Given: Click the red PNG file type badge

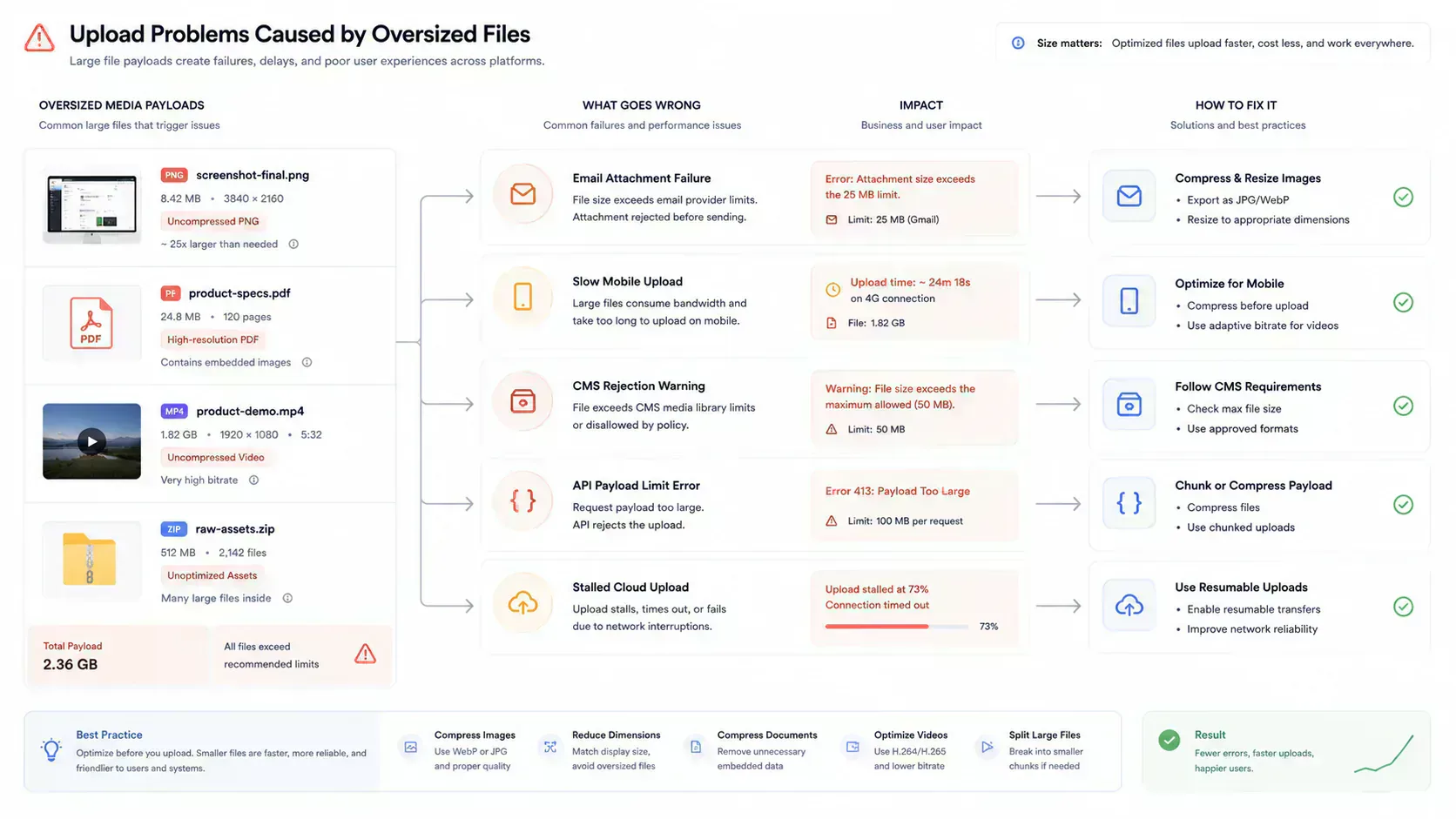Looking at the screenshot, I should point(174,175).
